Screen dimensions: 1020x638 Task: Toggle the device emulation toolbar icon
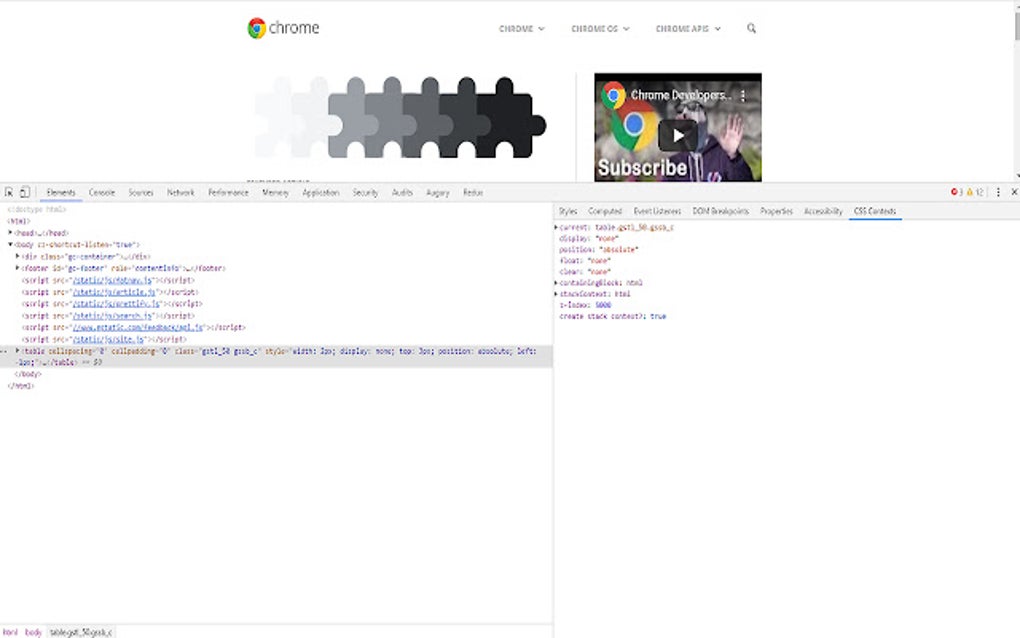click(x=24, y=192)
